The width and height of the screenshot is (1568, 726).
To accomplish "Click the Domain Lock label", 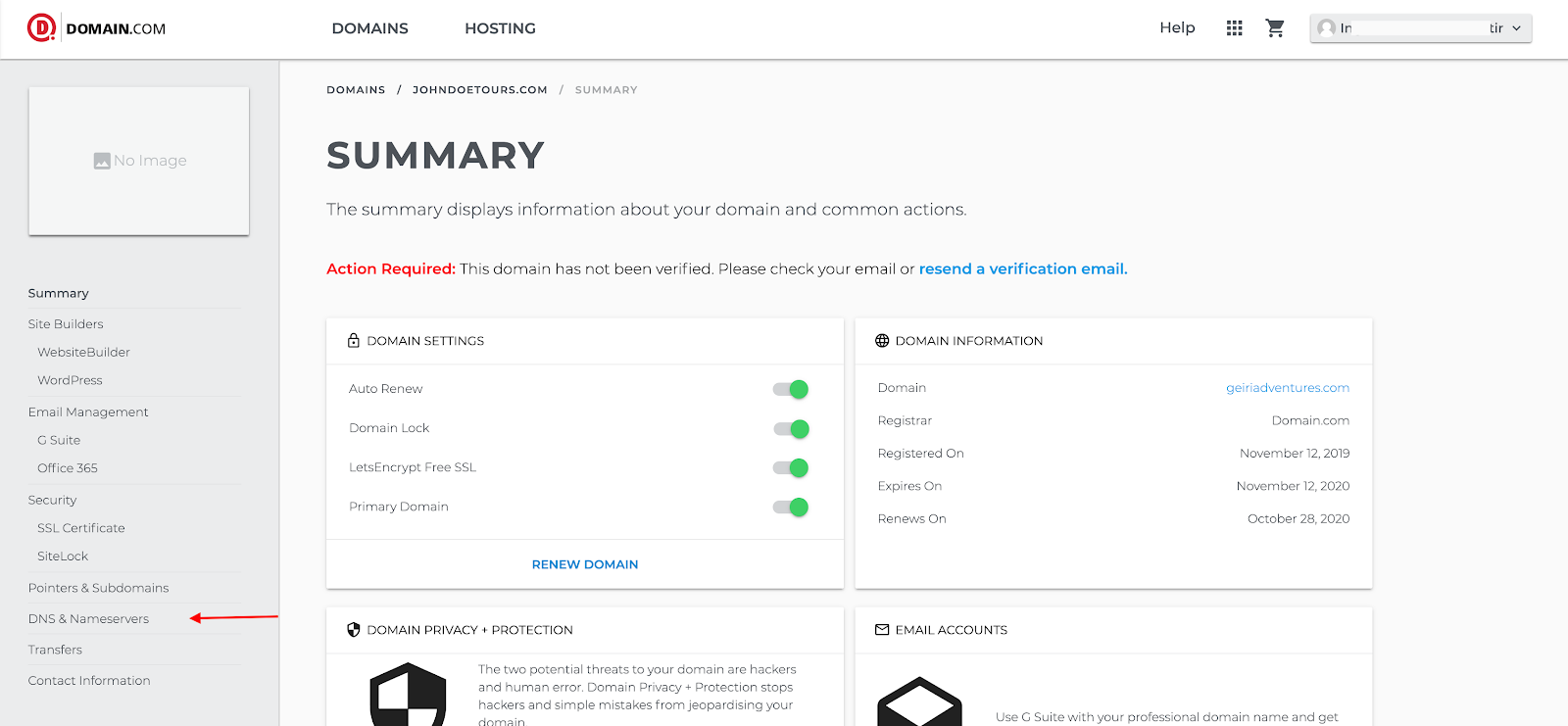I will point(389,428).
